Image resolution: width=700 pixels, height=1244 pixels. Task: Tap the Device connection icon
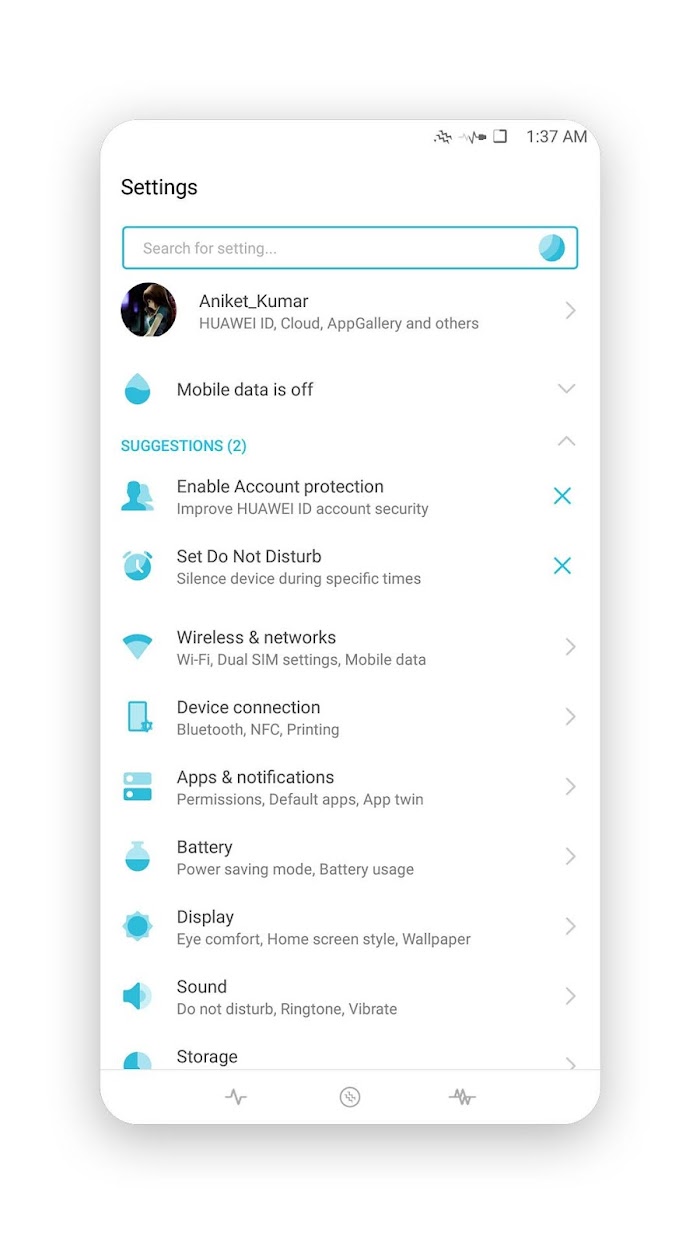pyautogui.click(x=138, y=717)
